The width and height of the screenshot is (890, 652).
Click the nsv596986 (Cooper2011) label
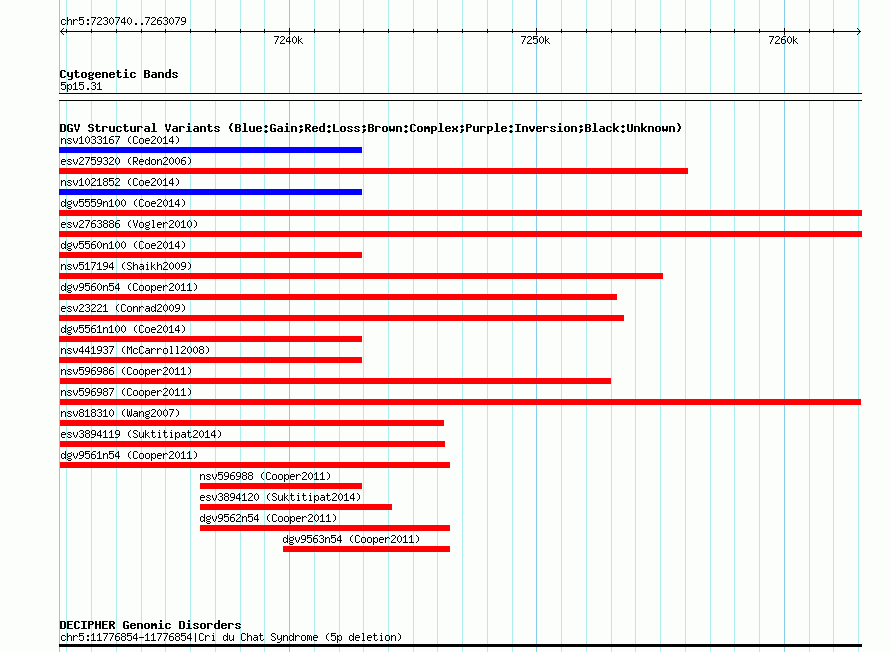[x=126, y=371]
